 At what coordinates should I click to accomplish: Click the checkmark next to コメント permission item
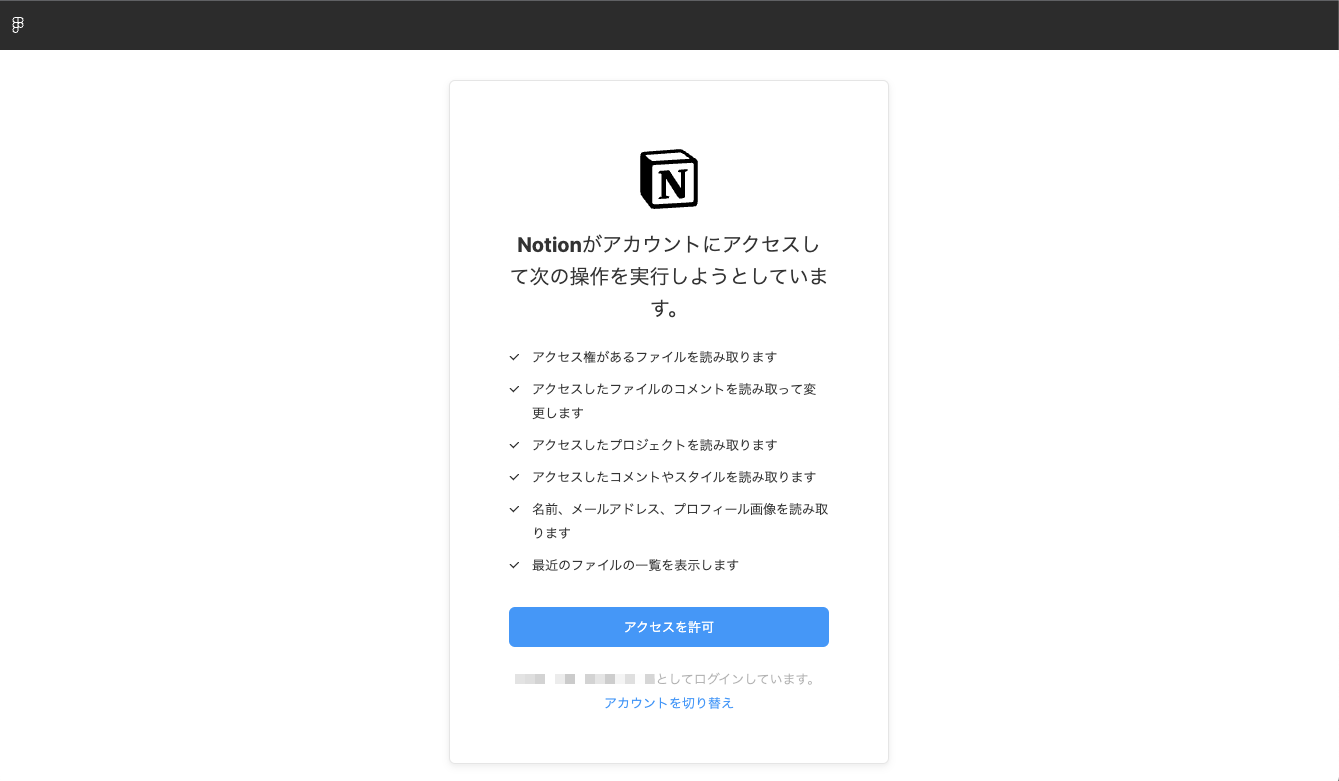(x=514, y=389)
